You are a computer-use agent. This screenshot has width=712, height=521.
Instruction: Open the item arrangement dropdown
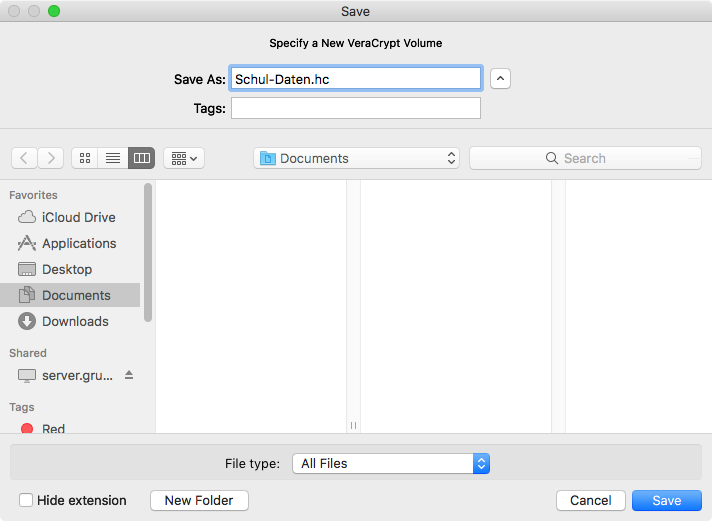coord(183,158)
